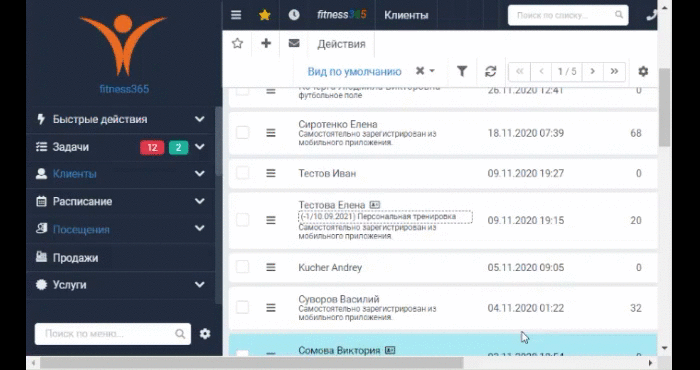Open the hamburger menu in top bar

point(236,15)
